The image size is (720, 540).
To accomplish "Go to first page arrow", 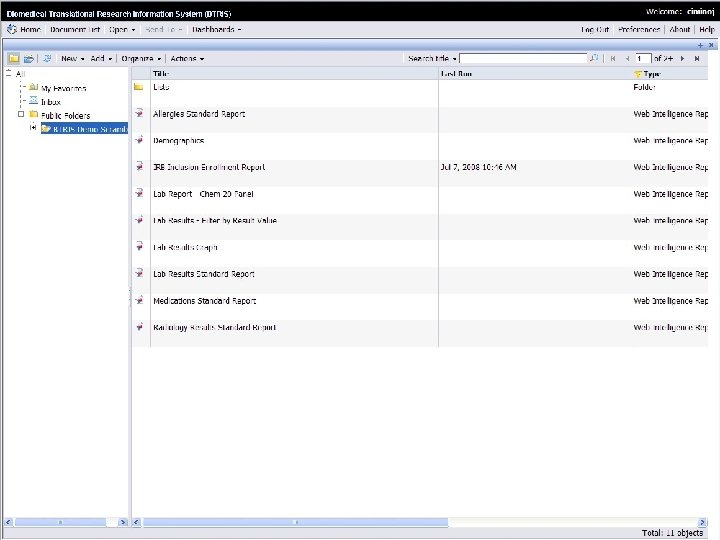I will (x=613, y=59).
